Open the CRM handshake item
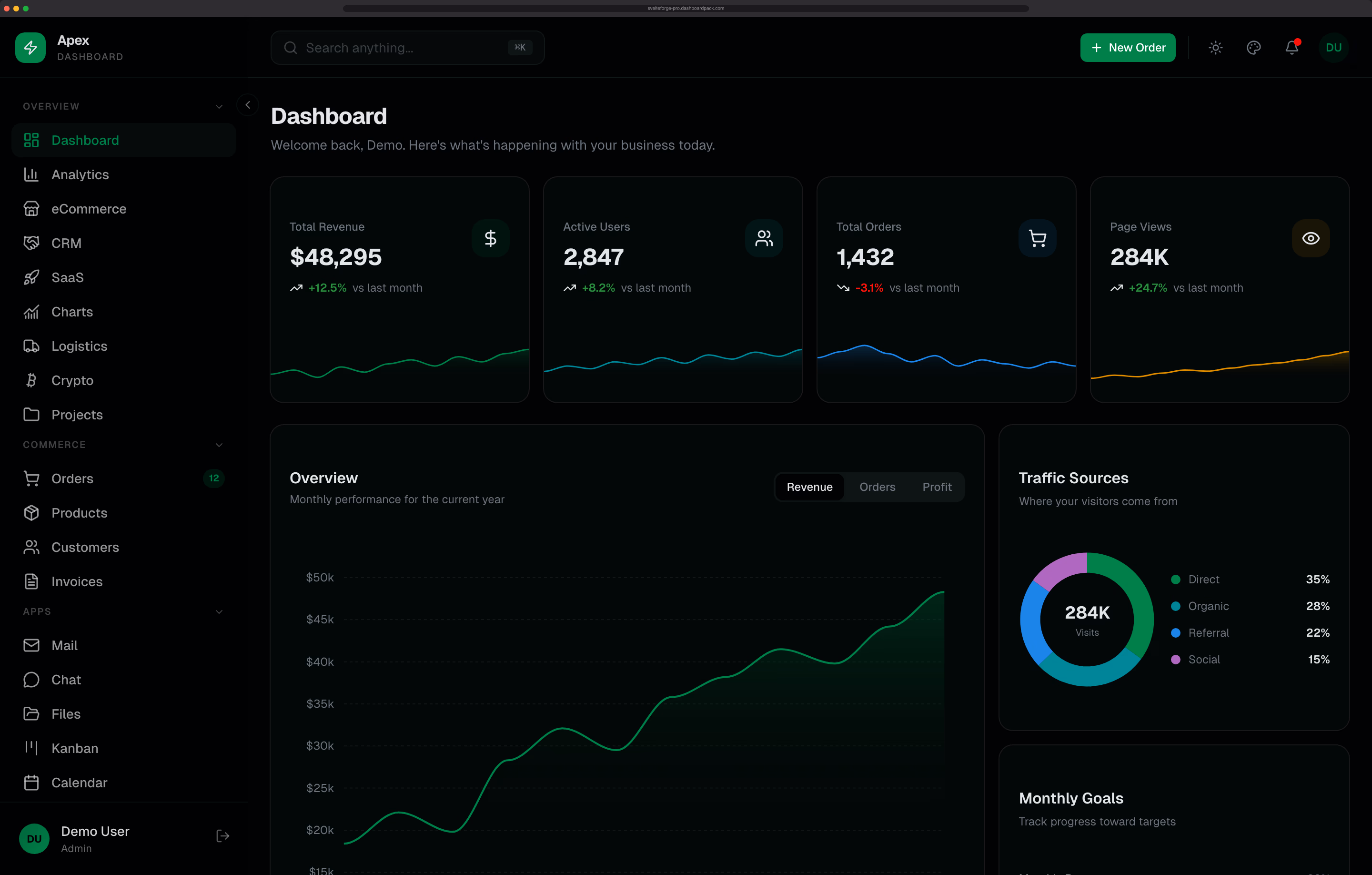Screen dimensions: 1372x875 (x=124, y=244)
